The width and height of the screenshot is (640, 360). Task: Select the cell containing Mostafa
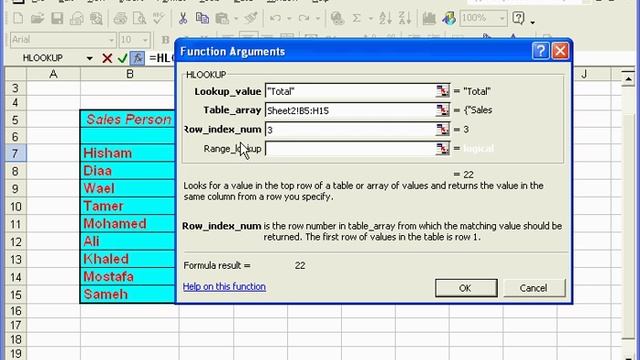pyautogui.click(x=128, y=277)
